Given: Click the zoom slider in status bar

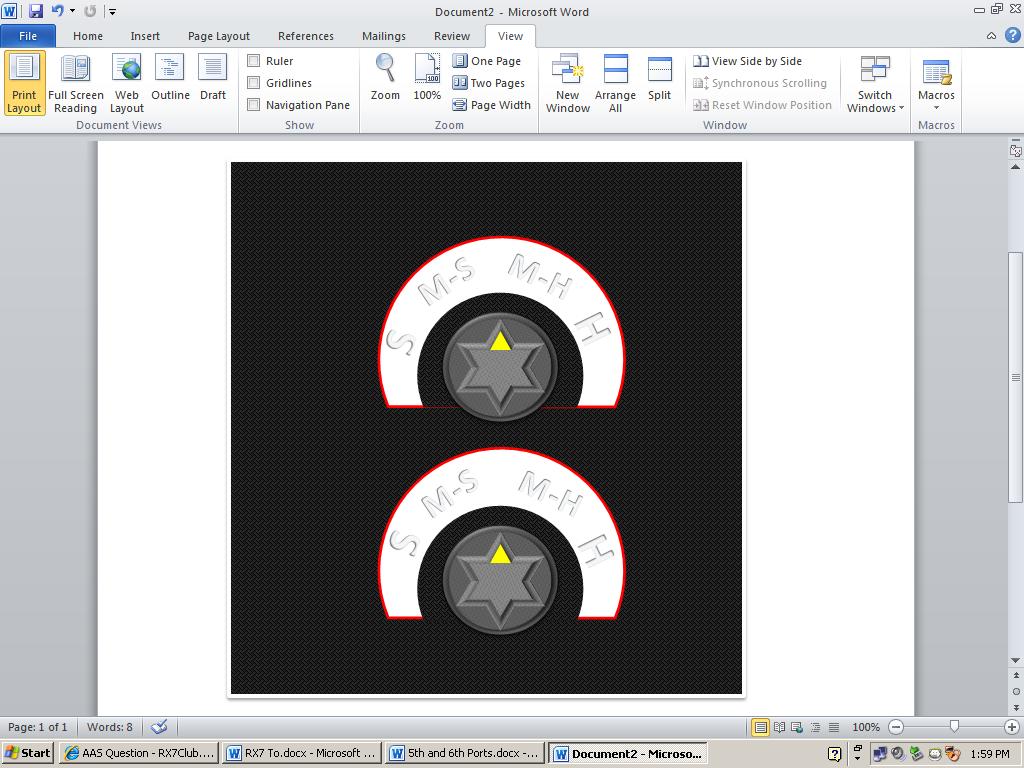Looking at the screenshot, I should 954,726.
